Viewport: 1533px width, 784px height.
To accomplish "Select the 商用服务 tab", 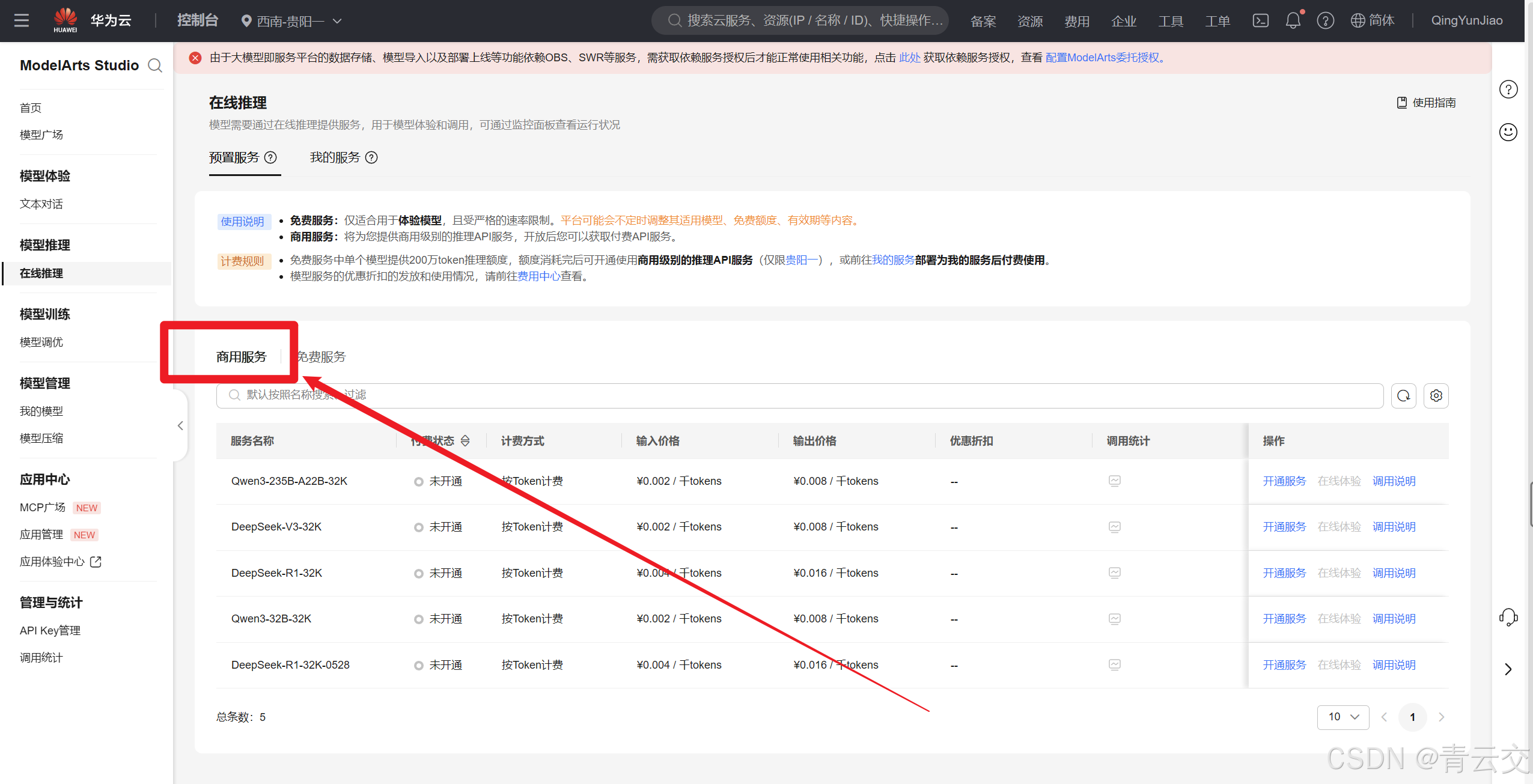I will click(241, 357).
